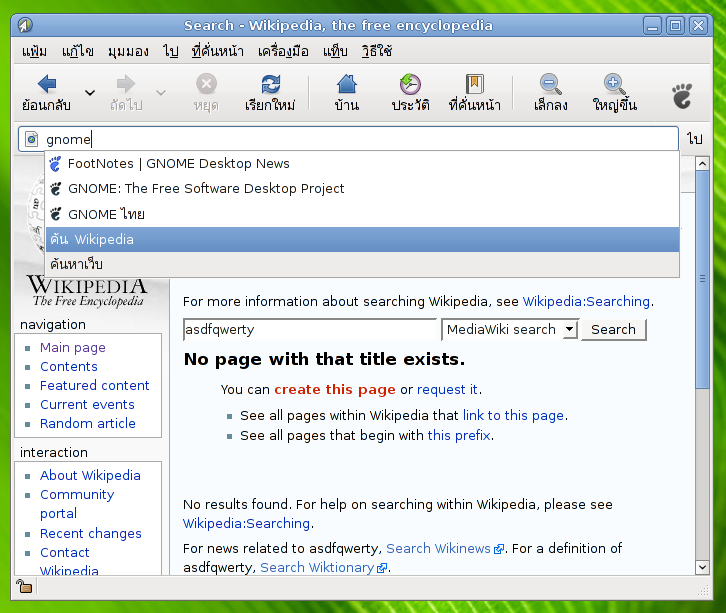Open About Wikipedia link

[90, 475]
